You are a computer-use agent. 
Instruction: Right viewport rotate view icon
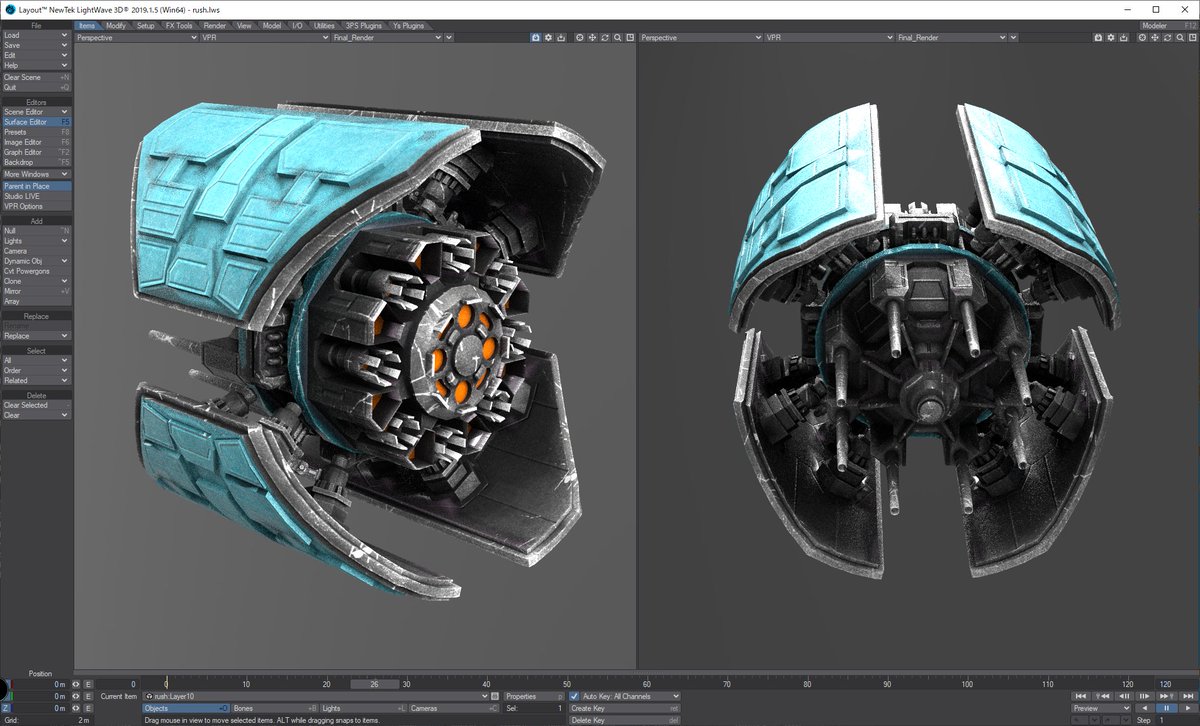tap(1167, 37)
